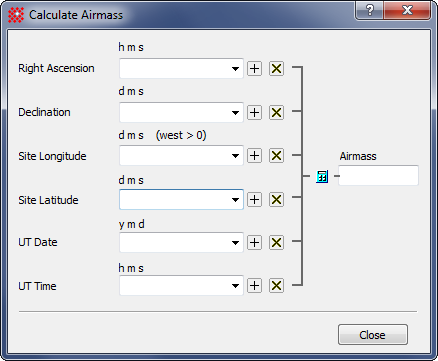Viewport: 438px width, 361px height.
Task: Click the calculator icon to compute airmass
Action: [x=322, y=176]
